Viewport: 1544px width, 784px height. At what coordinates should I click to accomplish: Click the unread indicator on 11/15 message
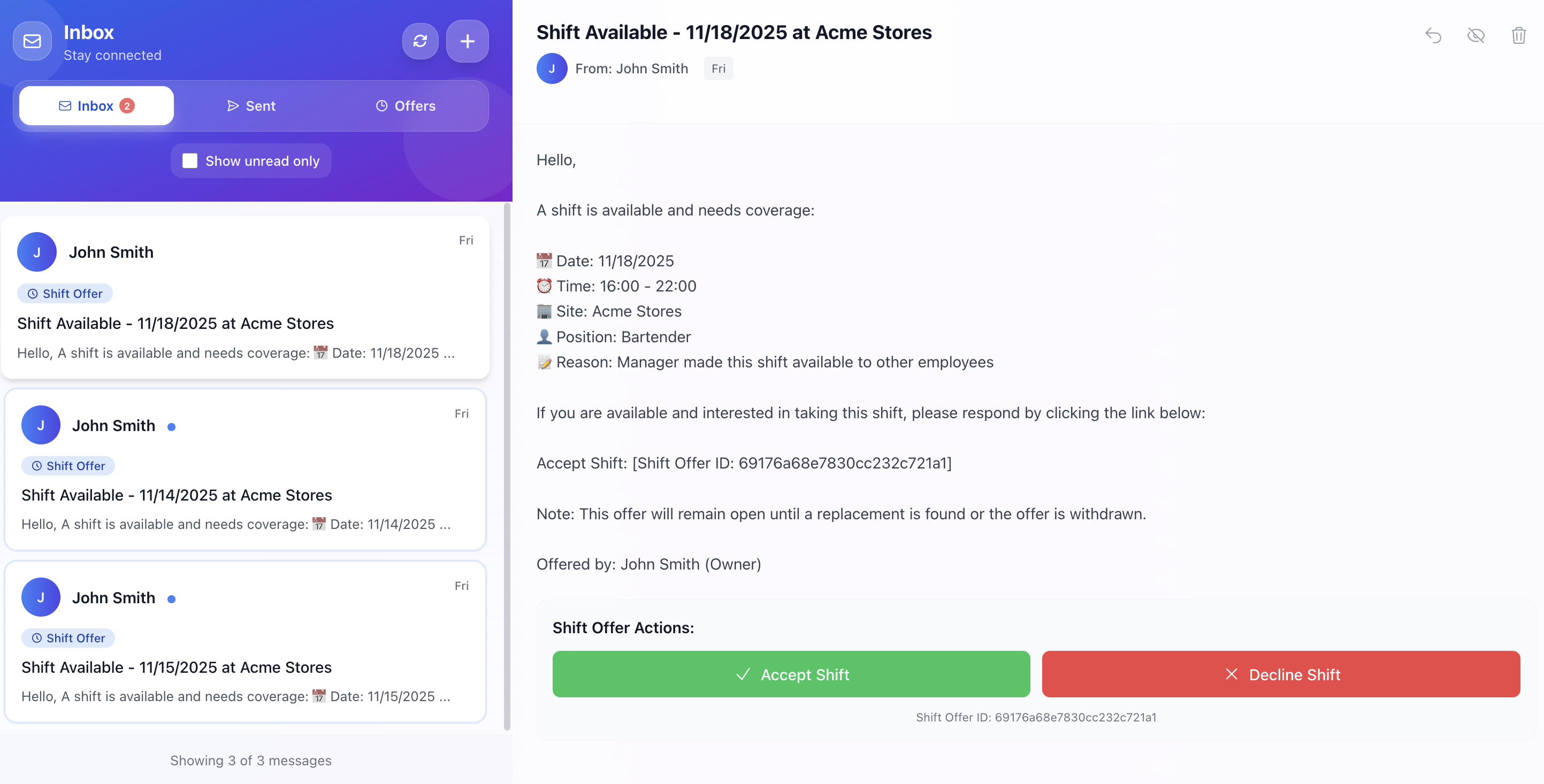171,598
